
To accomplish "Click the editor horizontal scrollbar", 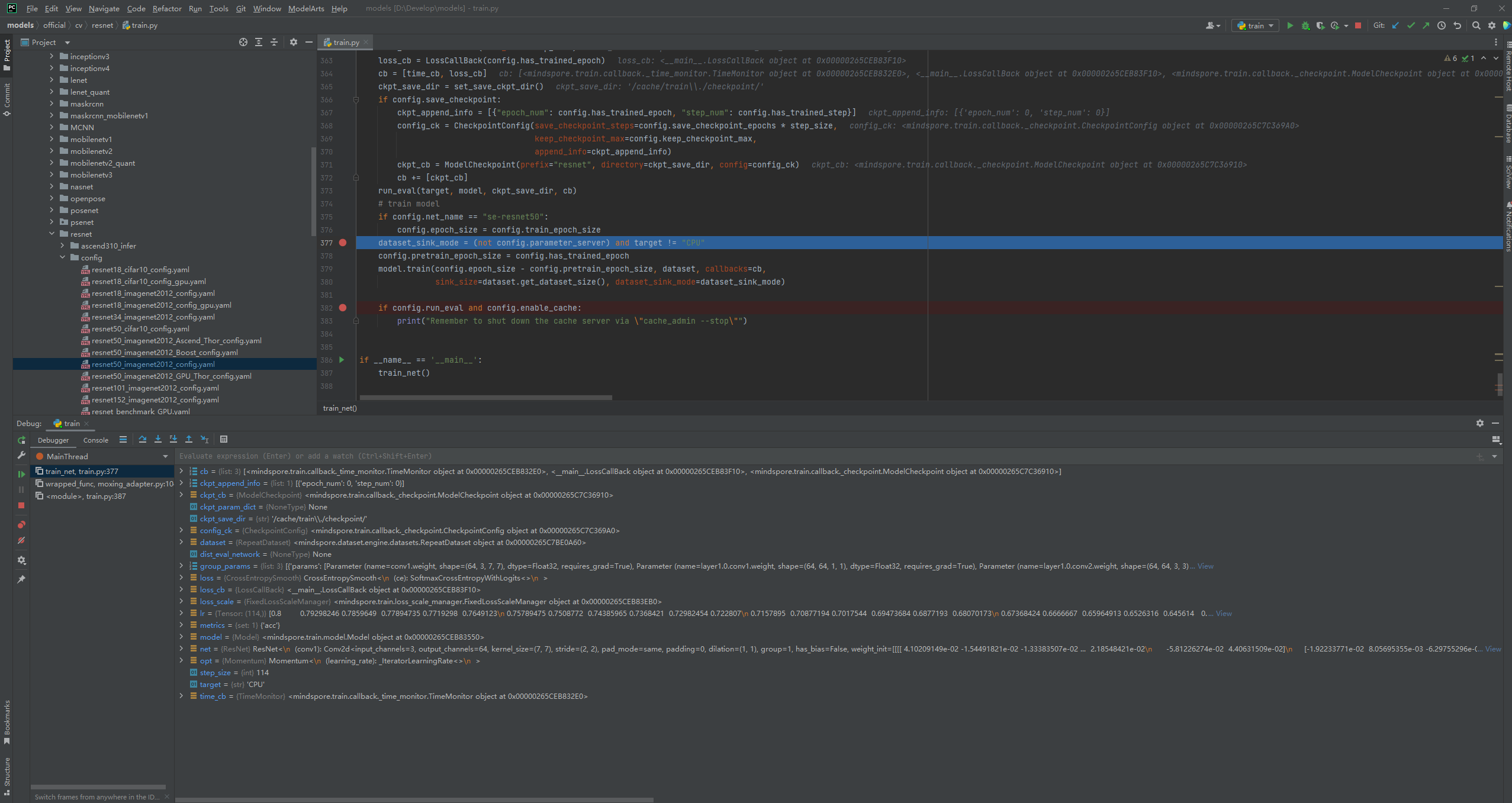I will coord(485,398).
